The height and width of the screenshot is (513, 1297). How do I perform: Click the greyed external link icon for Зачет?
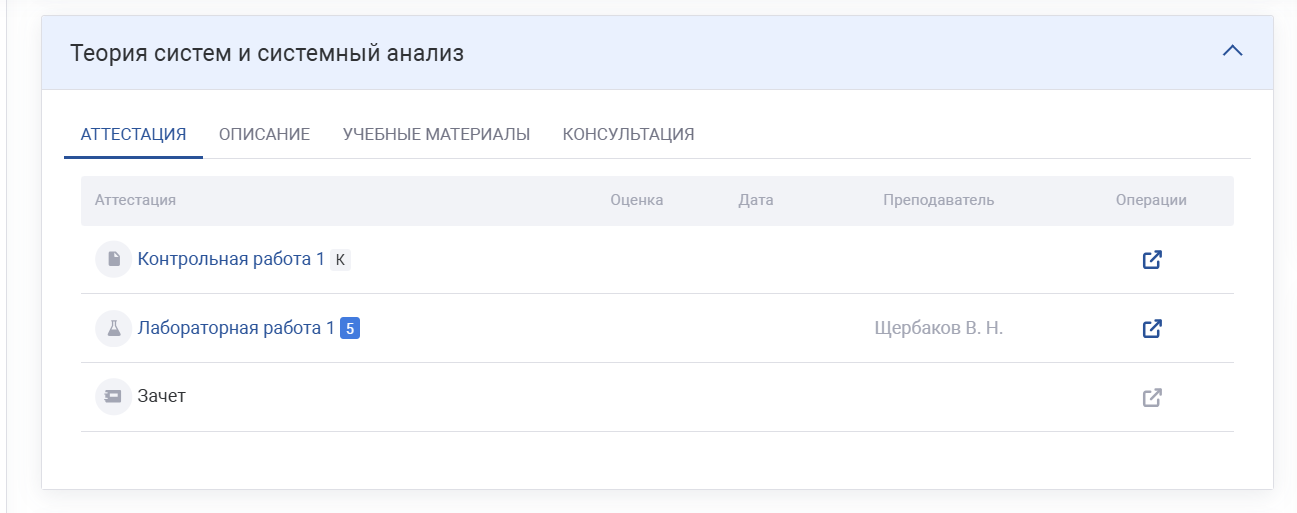point(1152,397)
